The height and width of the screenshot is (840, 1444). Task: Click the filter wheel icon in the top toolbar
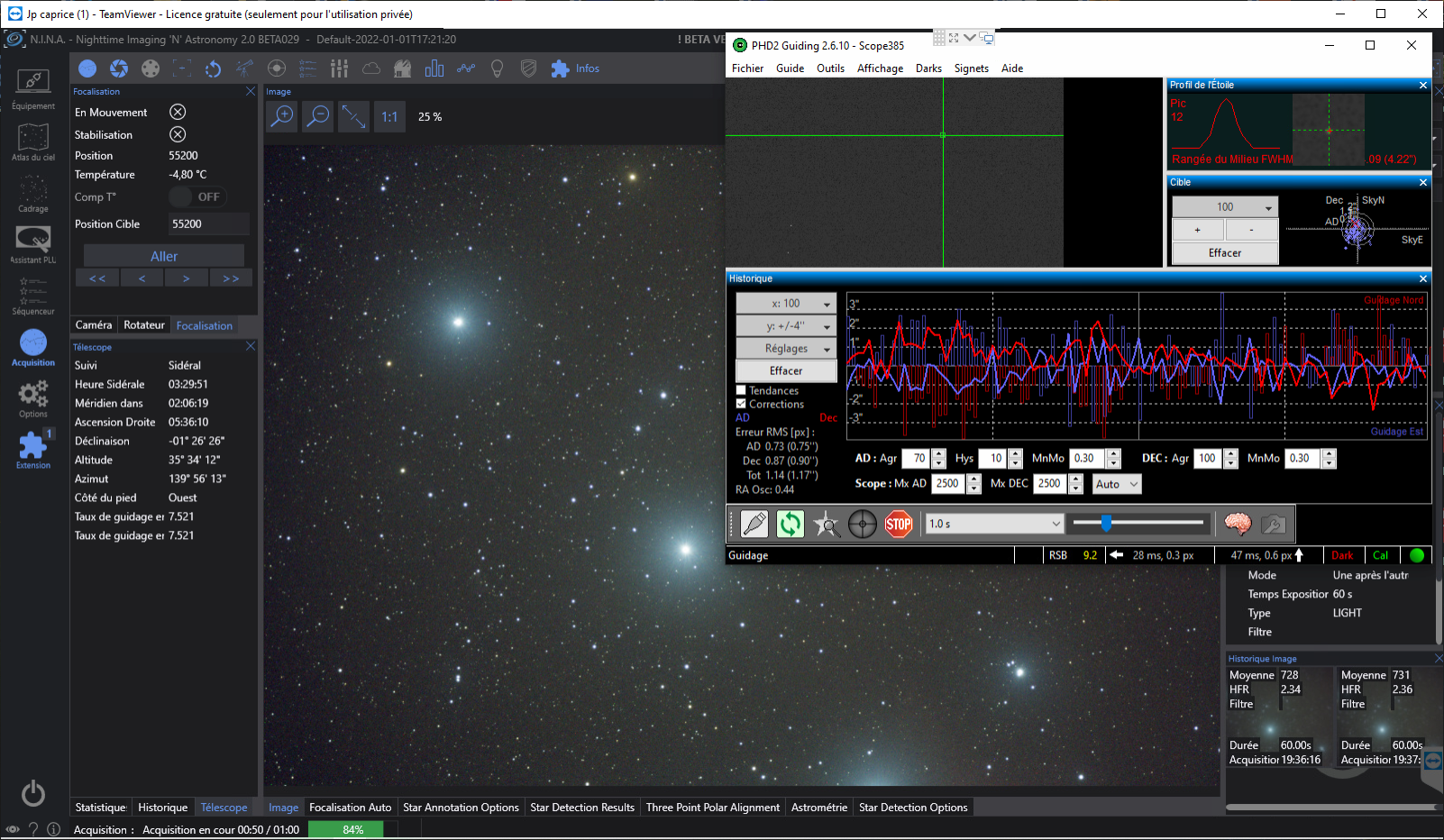[x=151, y=68]
